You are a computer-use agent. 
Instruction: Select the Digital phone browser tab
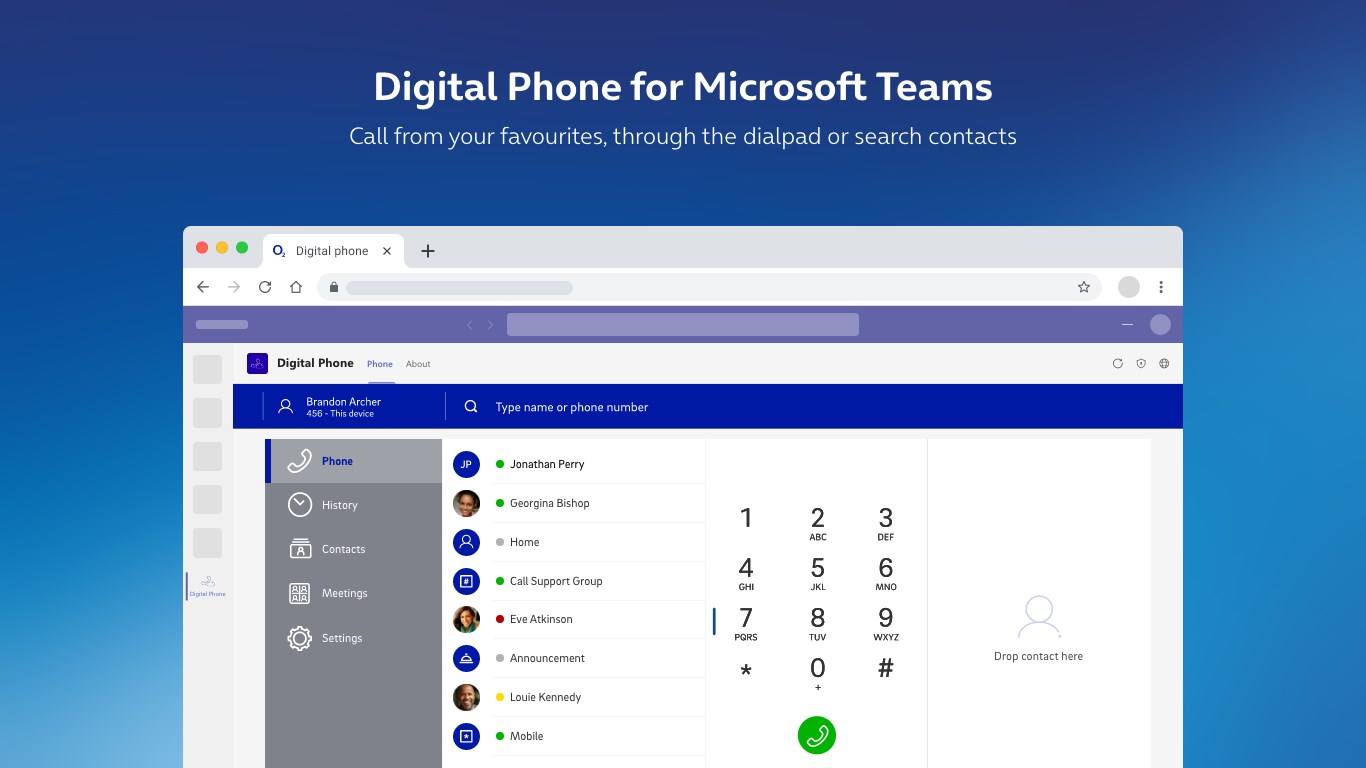coord(333,251)
